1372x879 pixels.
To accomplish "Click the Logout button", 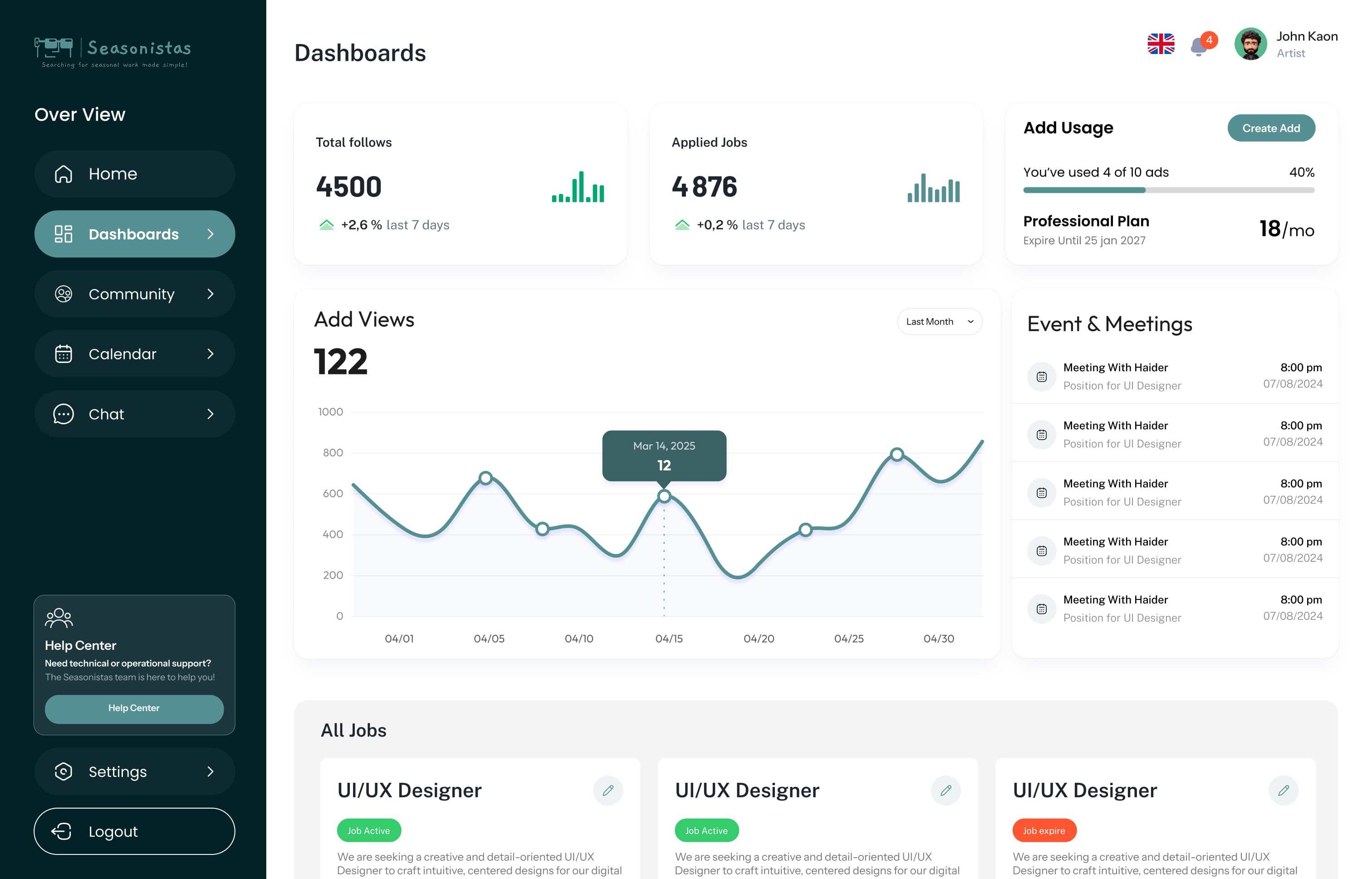I will tap(135, 831).
